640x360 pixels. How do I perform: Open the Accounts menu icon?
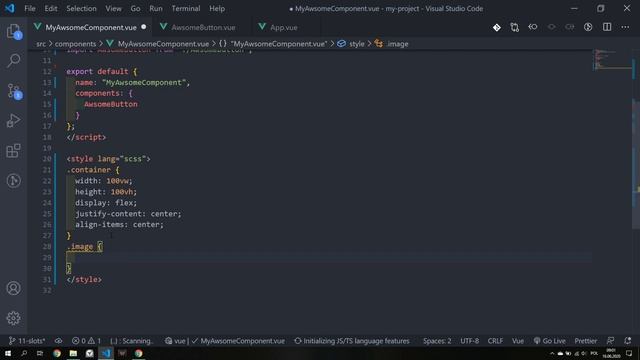(13, 288)
